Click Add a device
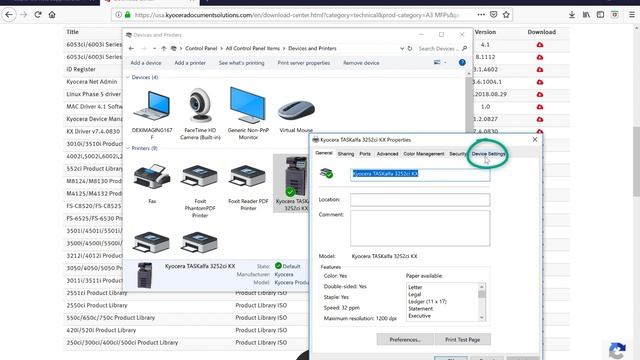 point(146,63)
